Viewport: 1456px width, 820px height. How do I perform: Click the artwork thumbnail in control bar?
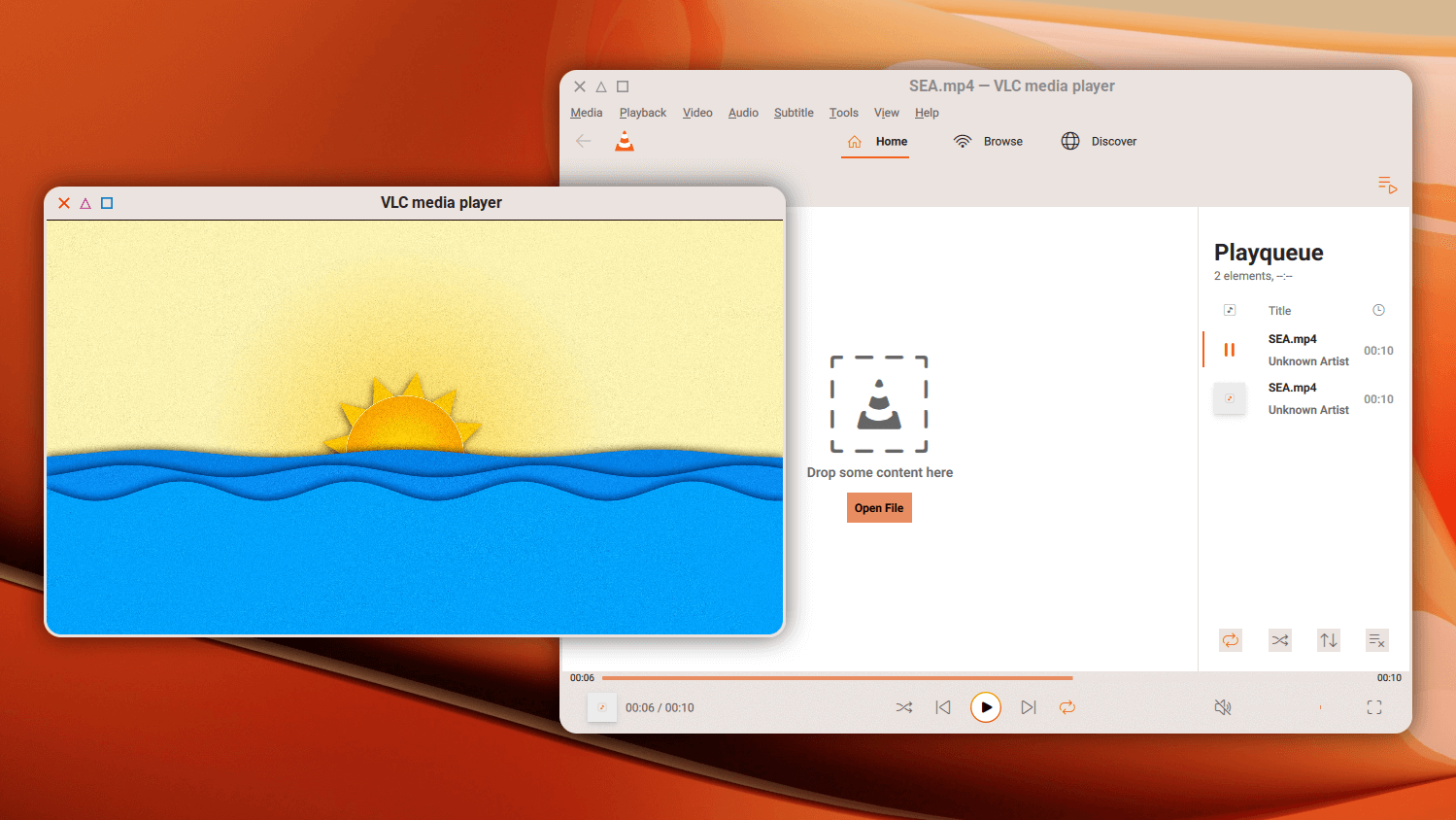pyautogui.click(x=602, y=707)
